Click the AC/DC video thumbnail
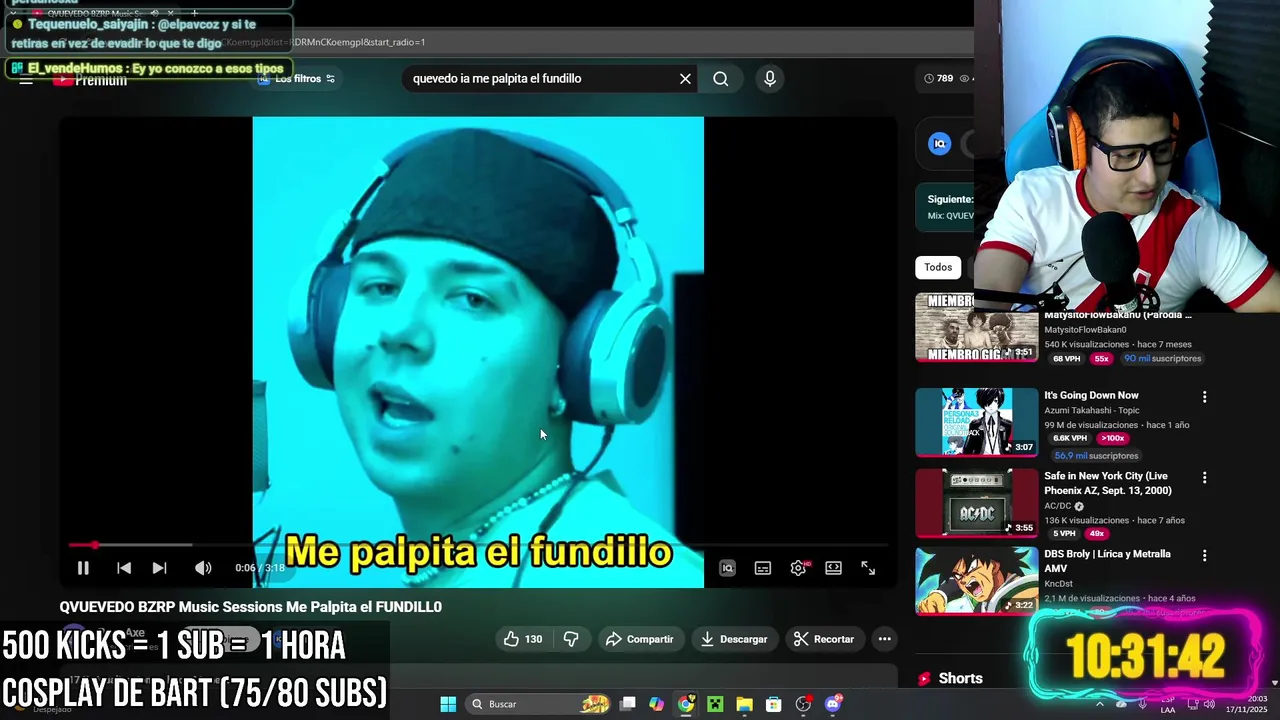 [976, 503]
